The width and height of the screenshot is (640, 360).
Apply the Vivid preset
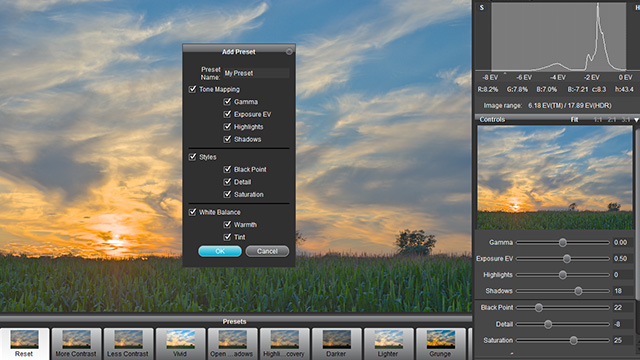point(180,344)
